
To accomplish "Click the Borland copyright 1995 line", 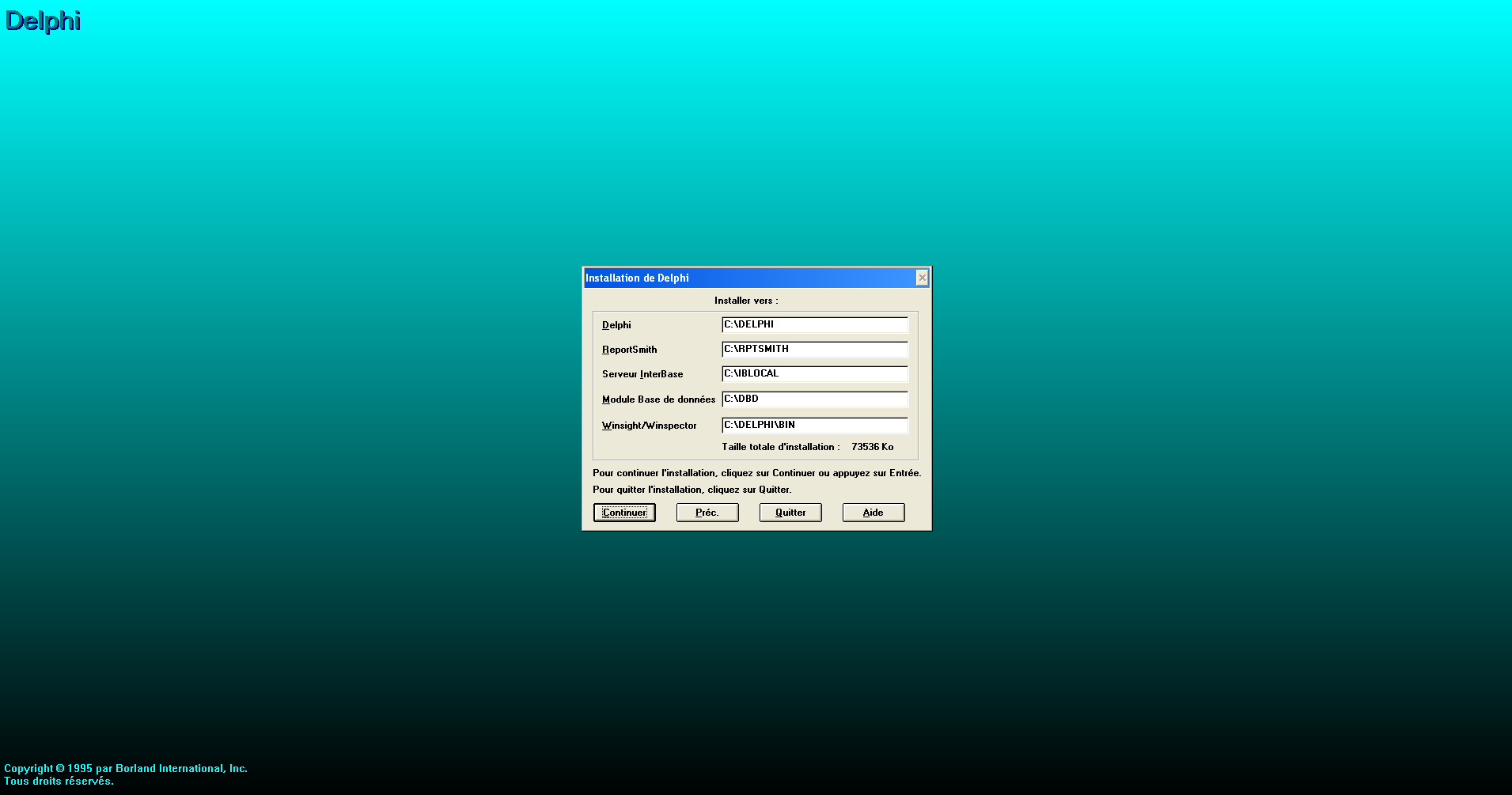I will 126,768.
